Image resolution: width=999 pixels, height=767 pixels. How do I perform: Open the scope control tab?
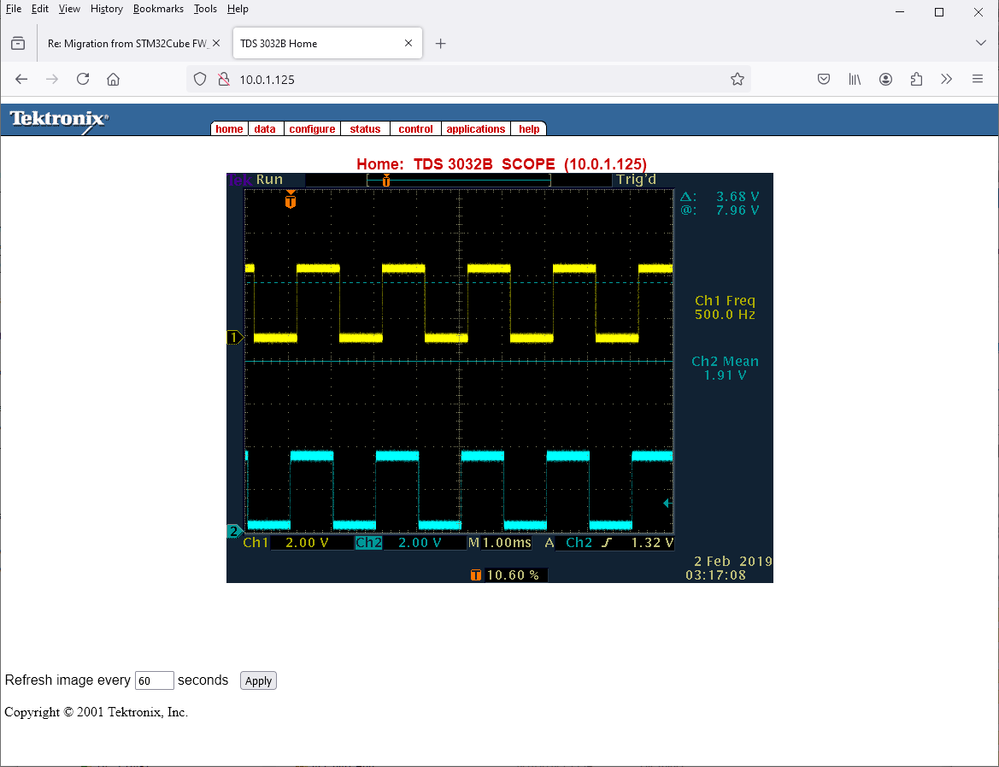[415, 129]
